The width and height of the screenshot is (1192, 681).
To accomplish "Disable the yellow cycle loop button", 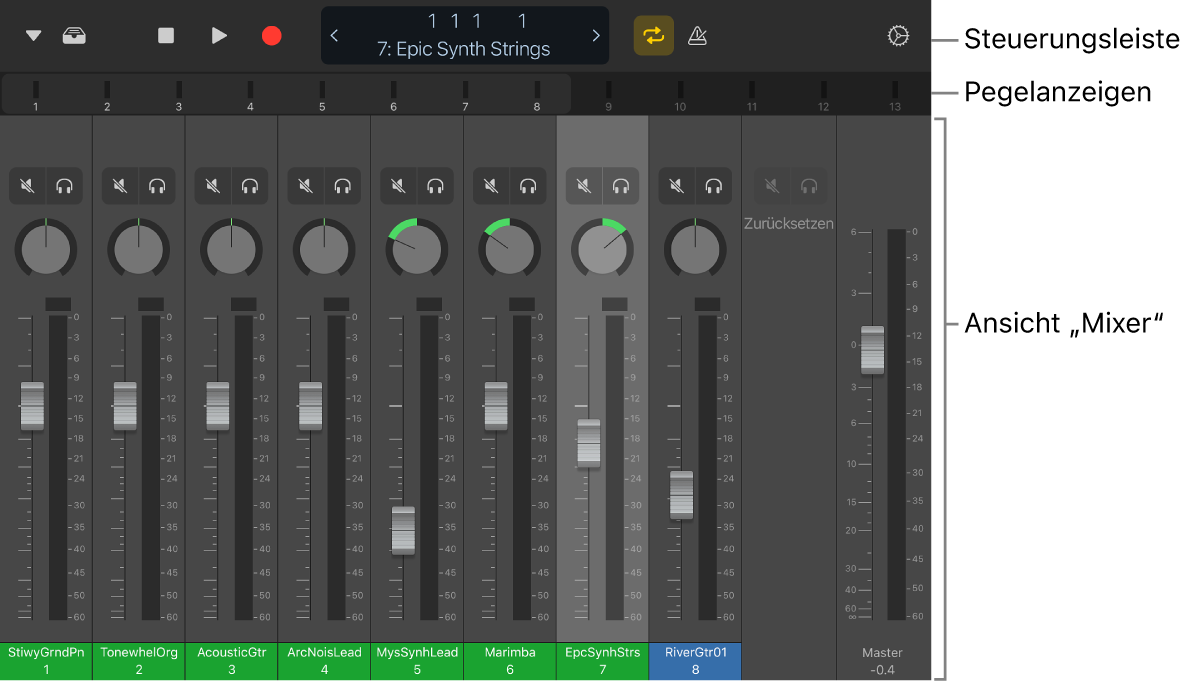I will [653, 36].
